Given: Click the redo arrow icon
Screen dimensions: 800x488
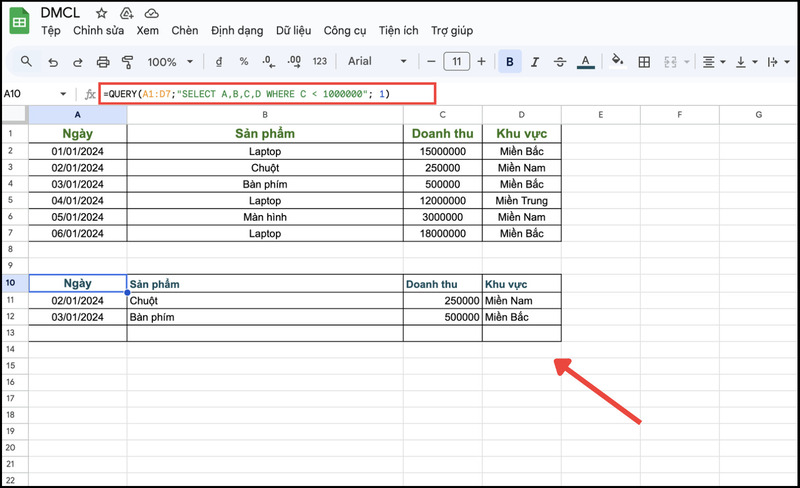Looking at the screenshot, I should pos(79,62).
